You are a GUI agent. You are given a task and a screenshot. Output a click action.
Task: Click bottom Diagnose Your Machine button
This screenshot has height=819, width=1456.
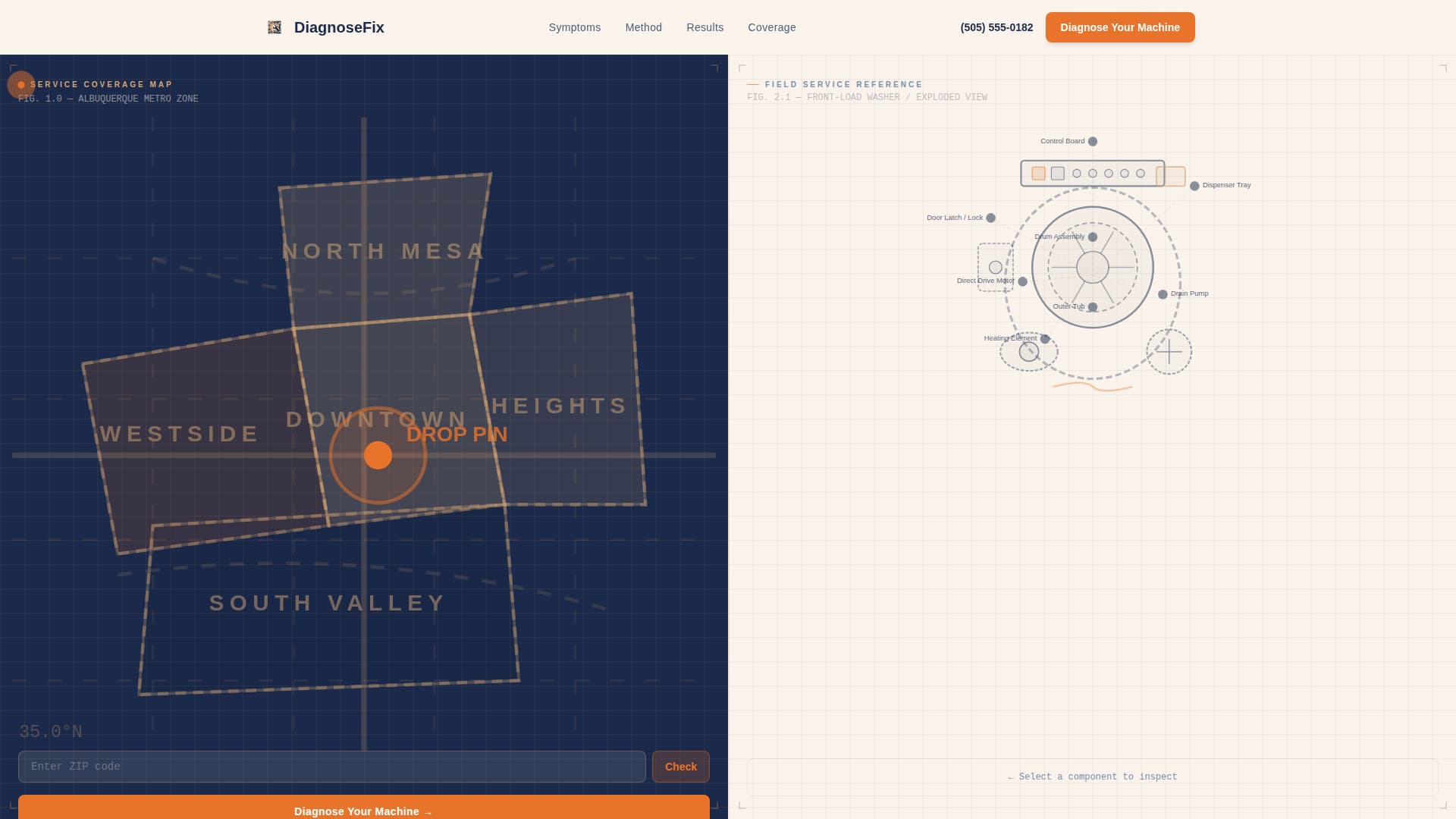[x=364, y=808]
